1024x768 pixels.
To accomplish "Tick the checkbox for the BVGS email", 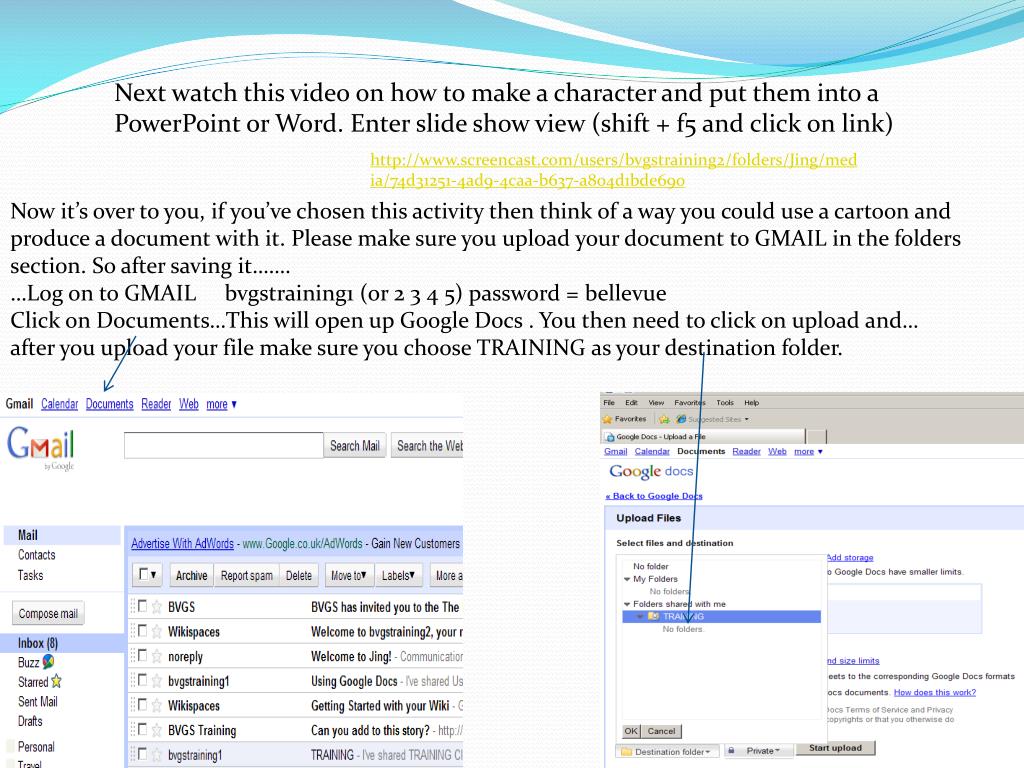I will tap(142, 606).
